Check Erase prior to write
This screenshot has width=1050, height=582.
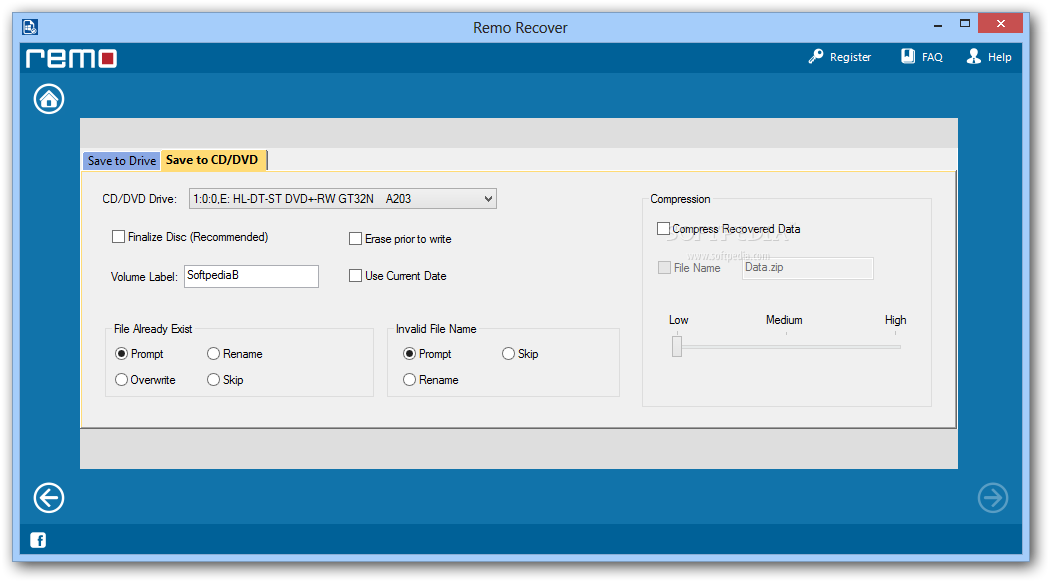click(x=356, y=238)
